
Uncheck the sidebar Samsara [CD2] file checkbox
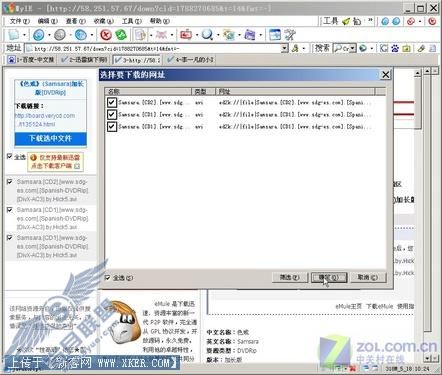click(x=10, y=182)
